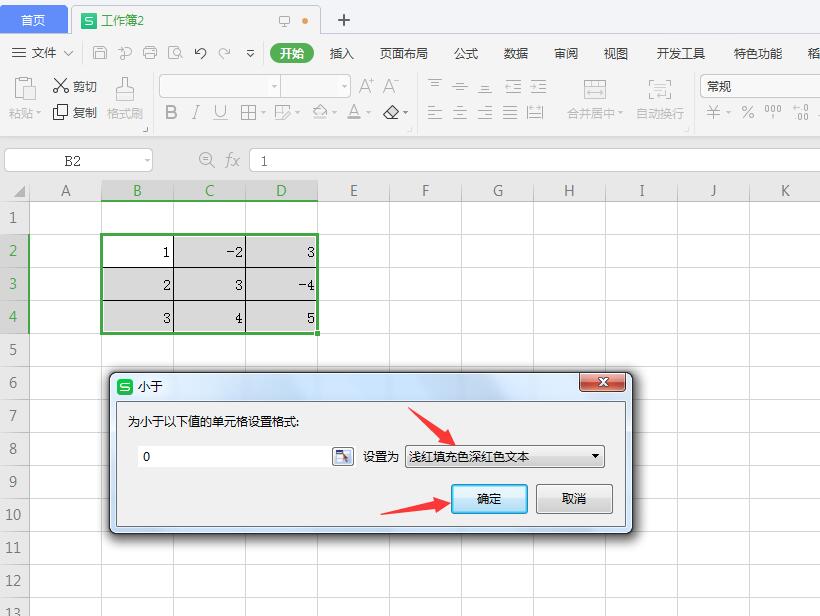Screen dimensions: 820x616
Task: Switch to the 插入 ribbon tab
Action: pyautogui.click(x=341, y=53)
